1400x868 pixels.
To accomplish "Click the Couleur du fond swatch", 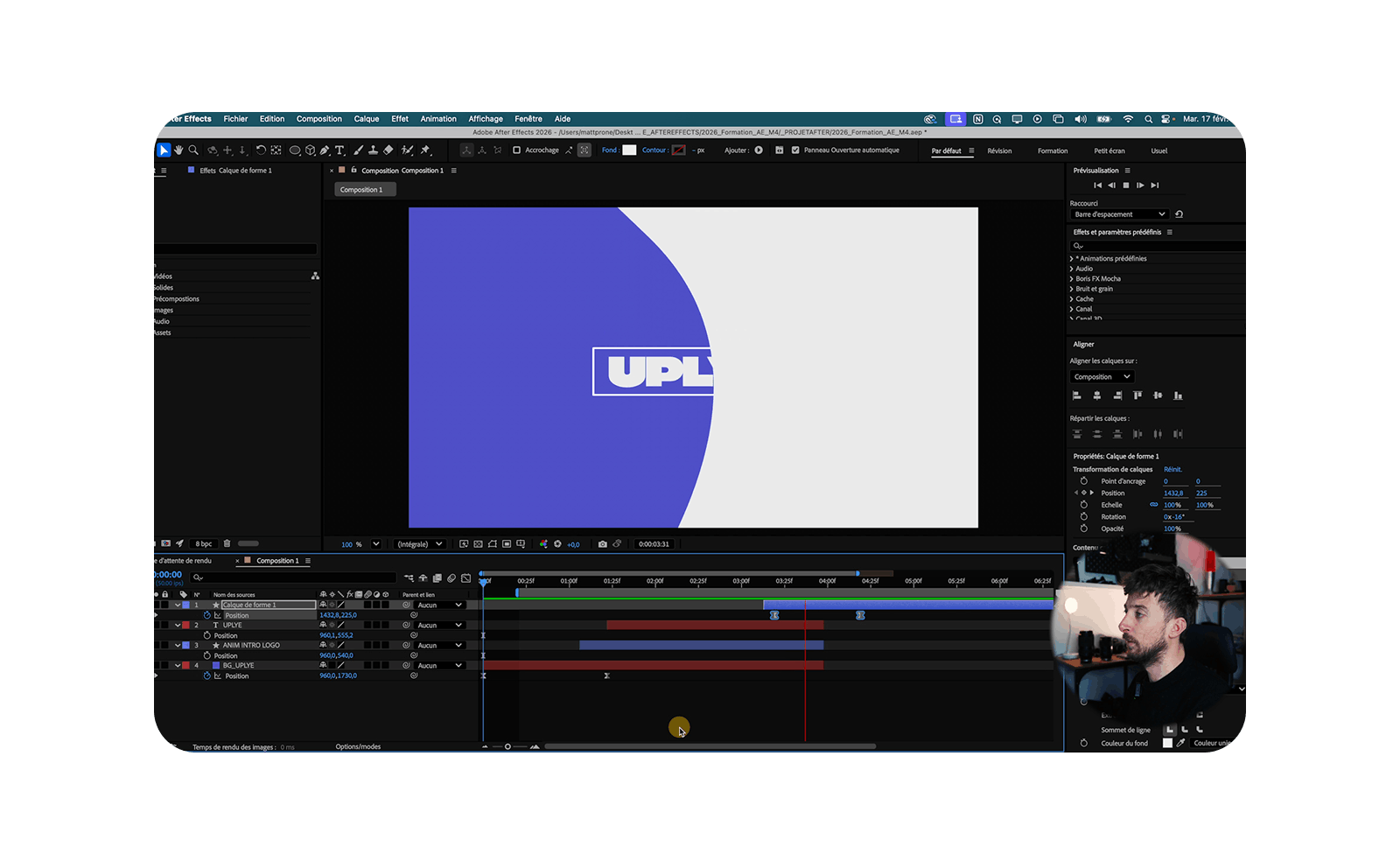I will pos(1167,743).
